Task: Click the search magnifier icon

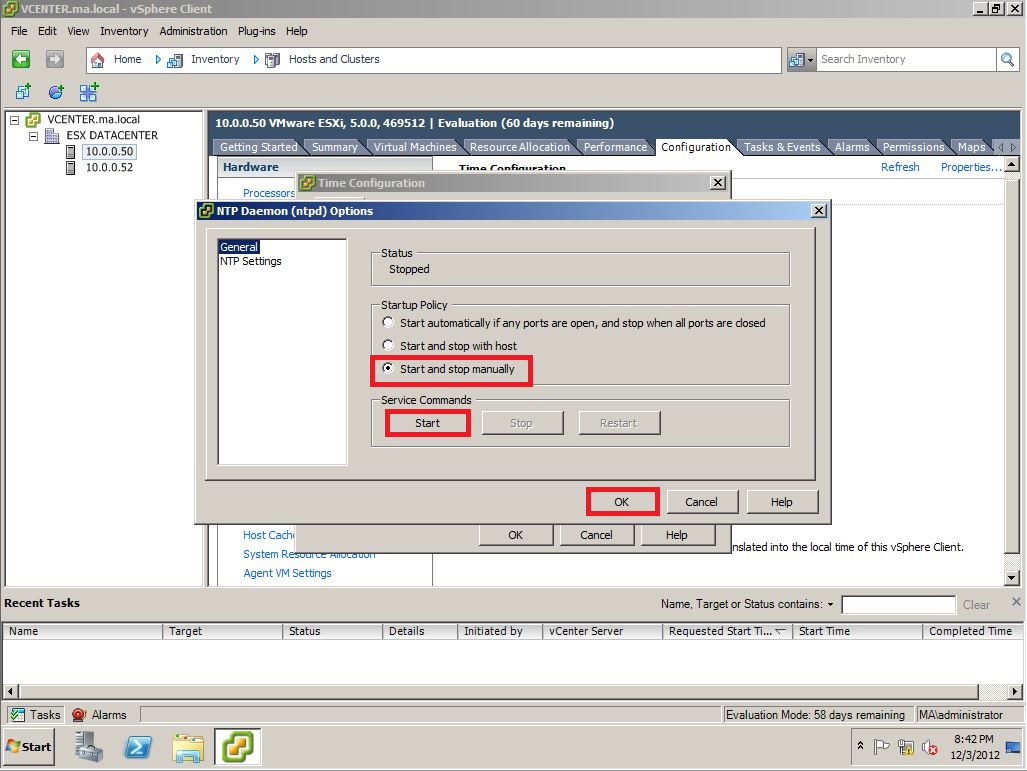Action: [x=1007, y=60]
